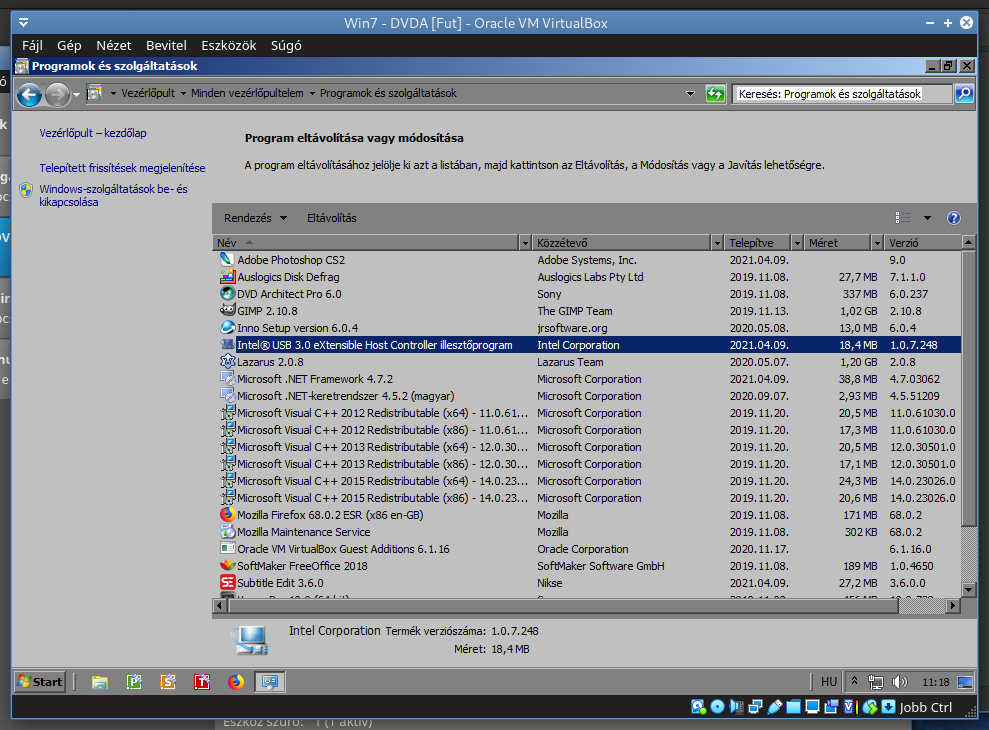This screenshot has width=989, height=730.
Task: Click VirtualBox optical disc status icon
Action: point(717,707)
